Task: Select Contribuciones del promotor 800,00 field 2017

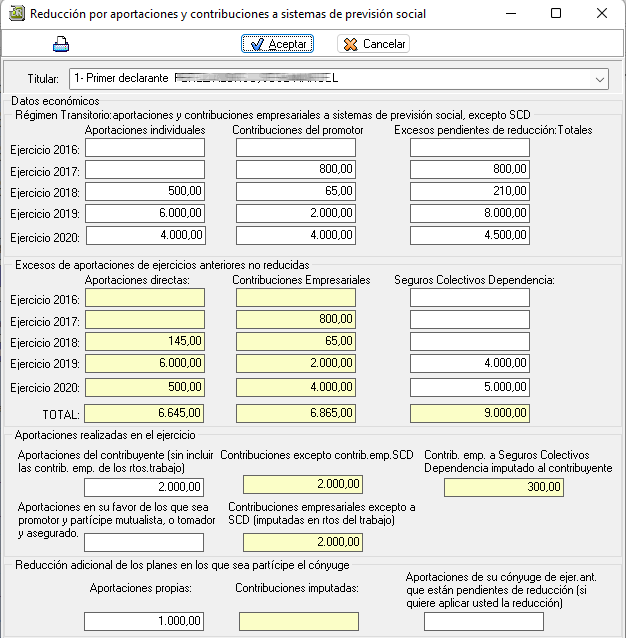Action: (296, 170)
